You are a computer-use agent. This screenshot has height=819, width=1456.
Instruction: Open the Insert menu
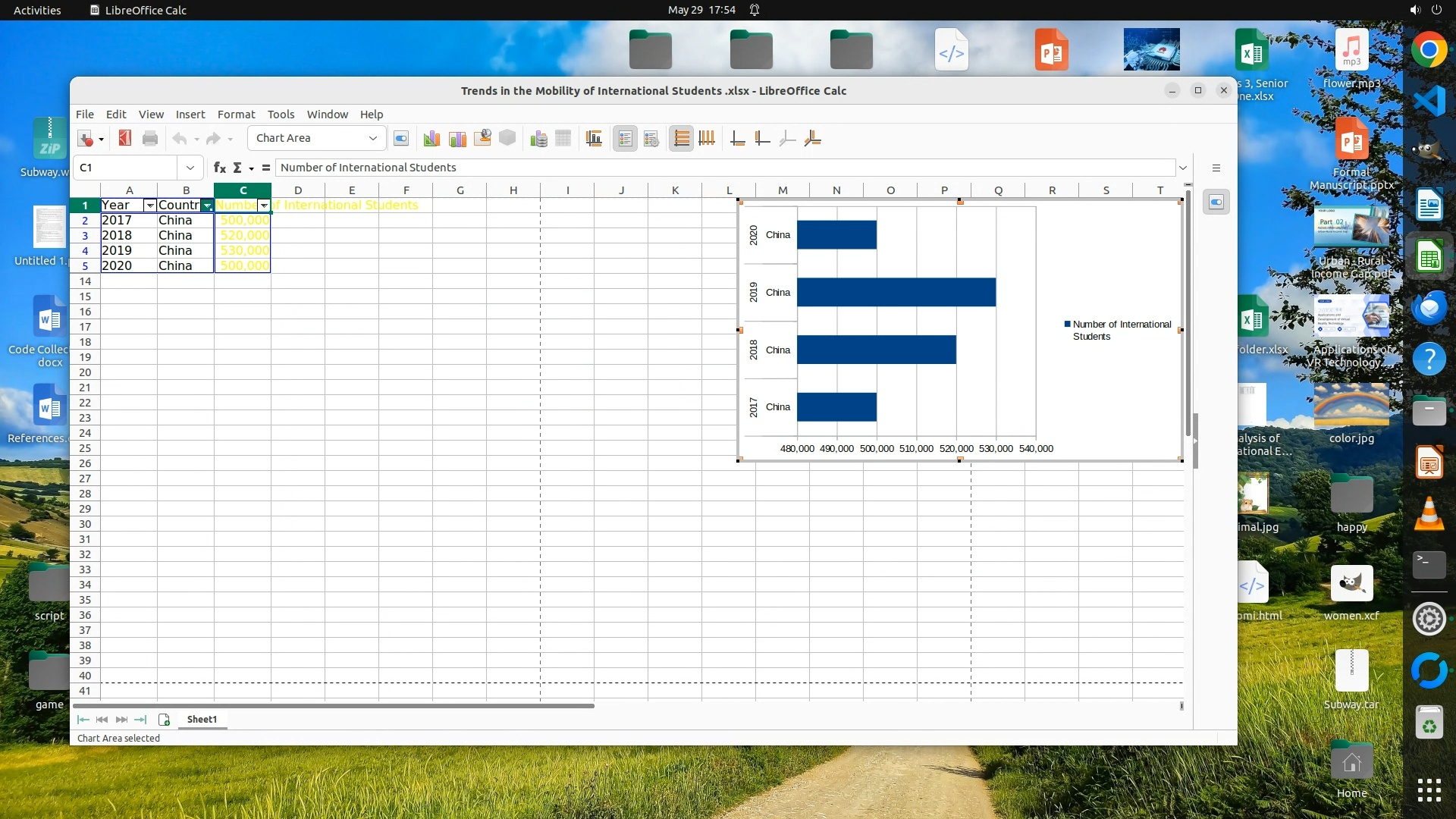coord(190,115)
